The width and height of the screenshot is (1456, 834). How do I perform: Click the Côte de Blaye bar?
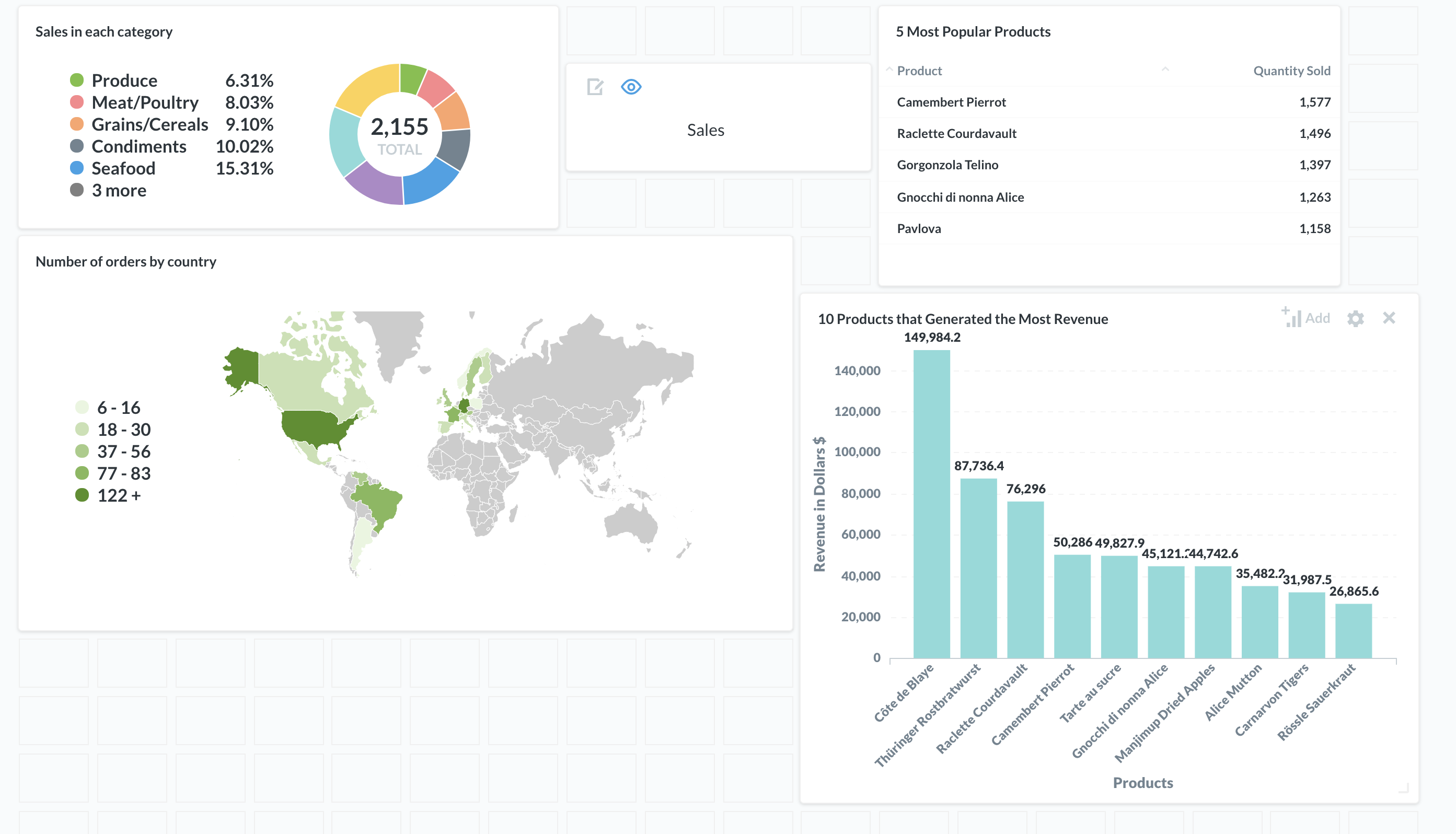tap(931, 504)
